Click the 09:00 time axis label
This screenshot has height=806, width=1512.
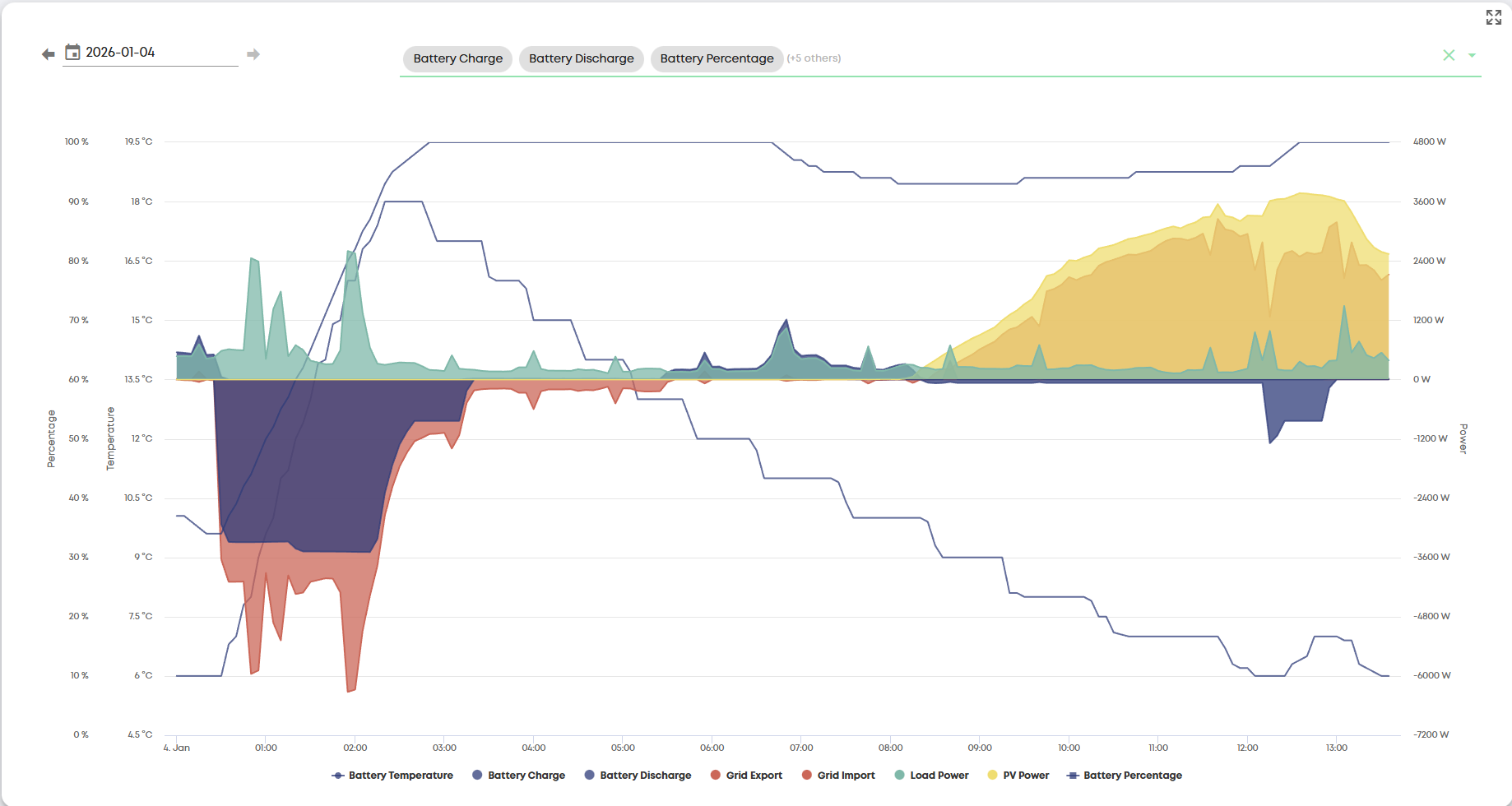point(980,748)
